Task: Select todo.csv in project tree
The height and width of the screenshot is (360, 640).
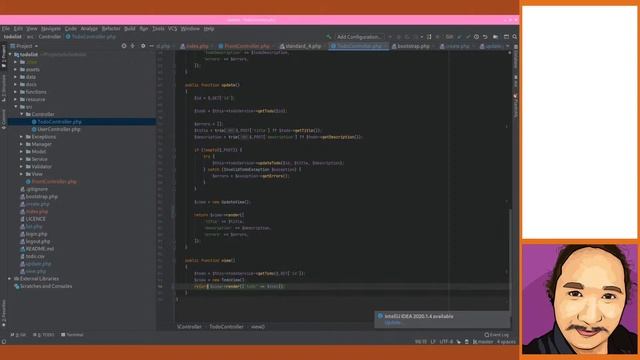Action: tap(35, 256)
